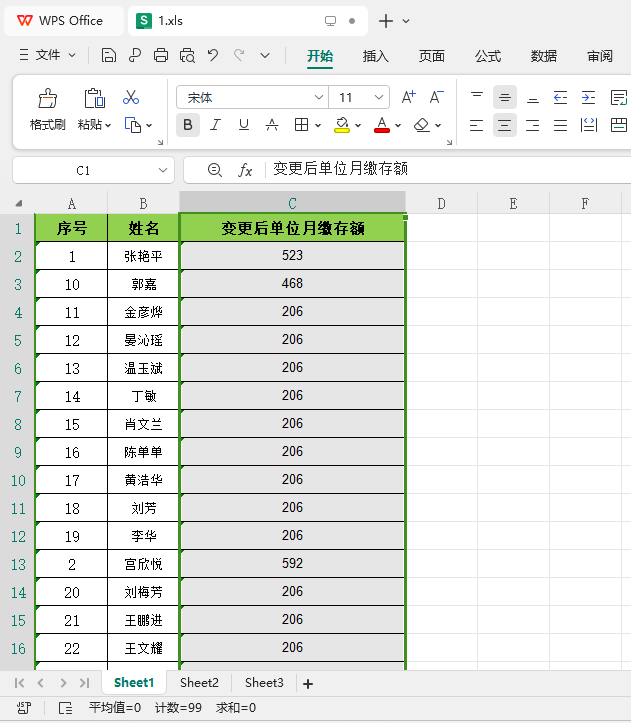This screenshot has height=723, width=631.
Task: Jump to the first sheet arrow
Action: coord(19,683)
